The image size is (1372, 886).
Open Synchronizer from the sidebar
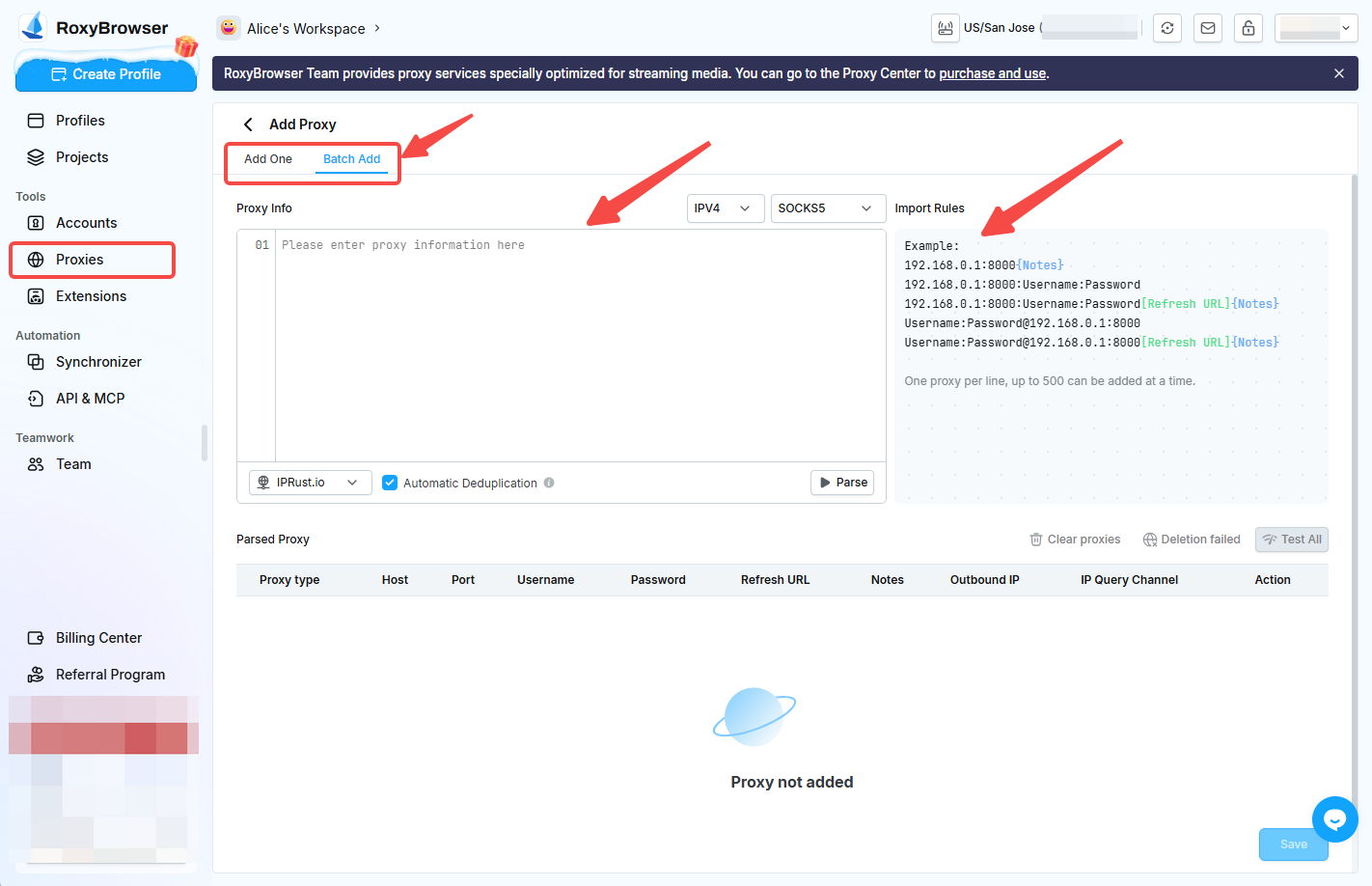(98, 362)
